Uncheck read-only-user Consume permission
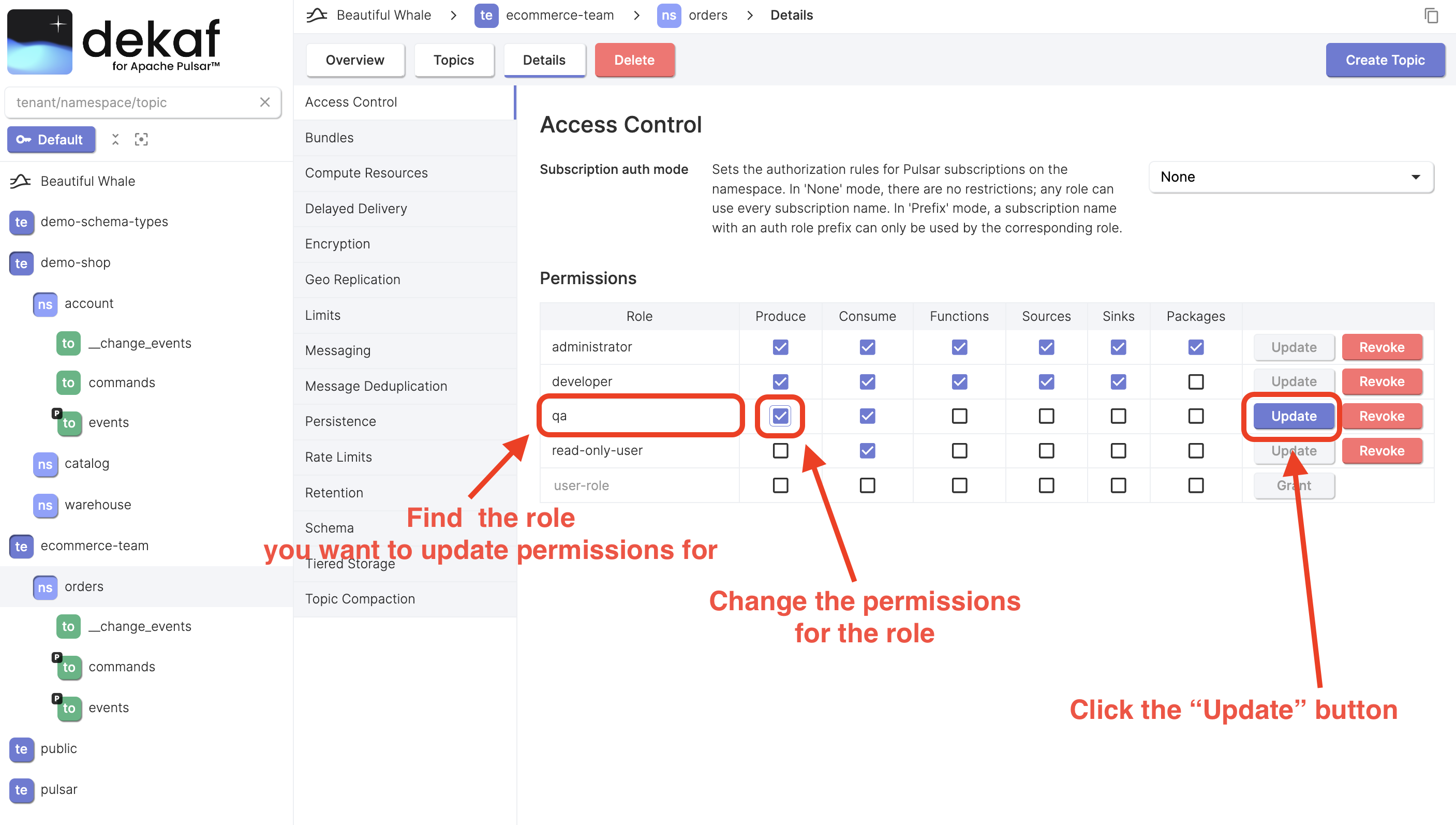The width and height of the screenshot is (1456, 825). point(867,451)
